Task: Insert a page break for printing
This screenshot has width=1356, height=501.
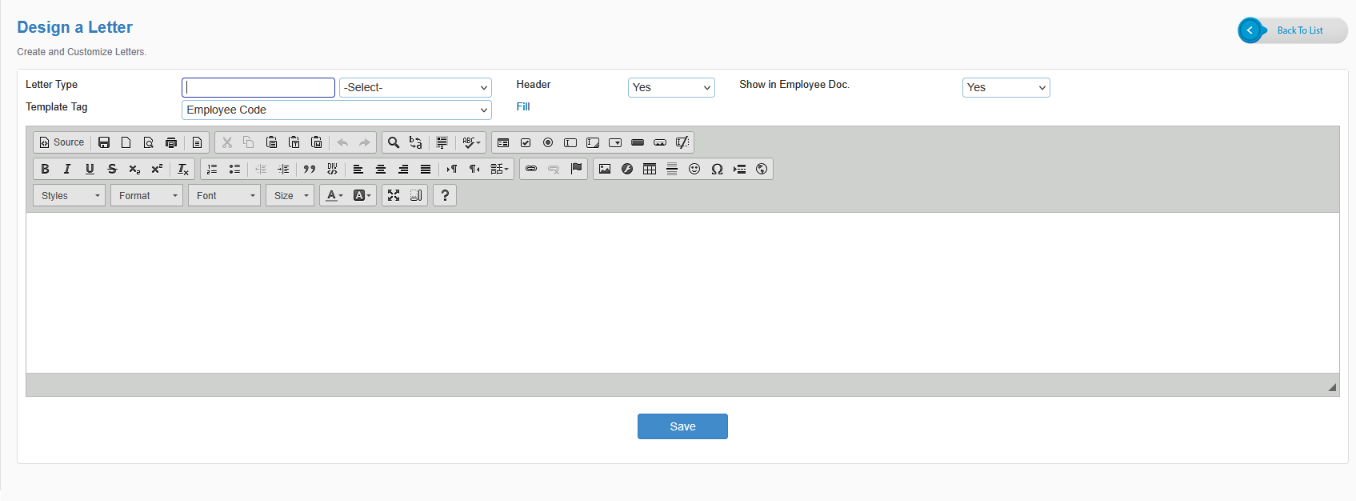Action: (739, 169)
